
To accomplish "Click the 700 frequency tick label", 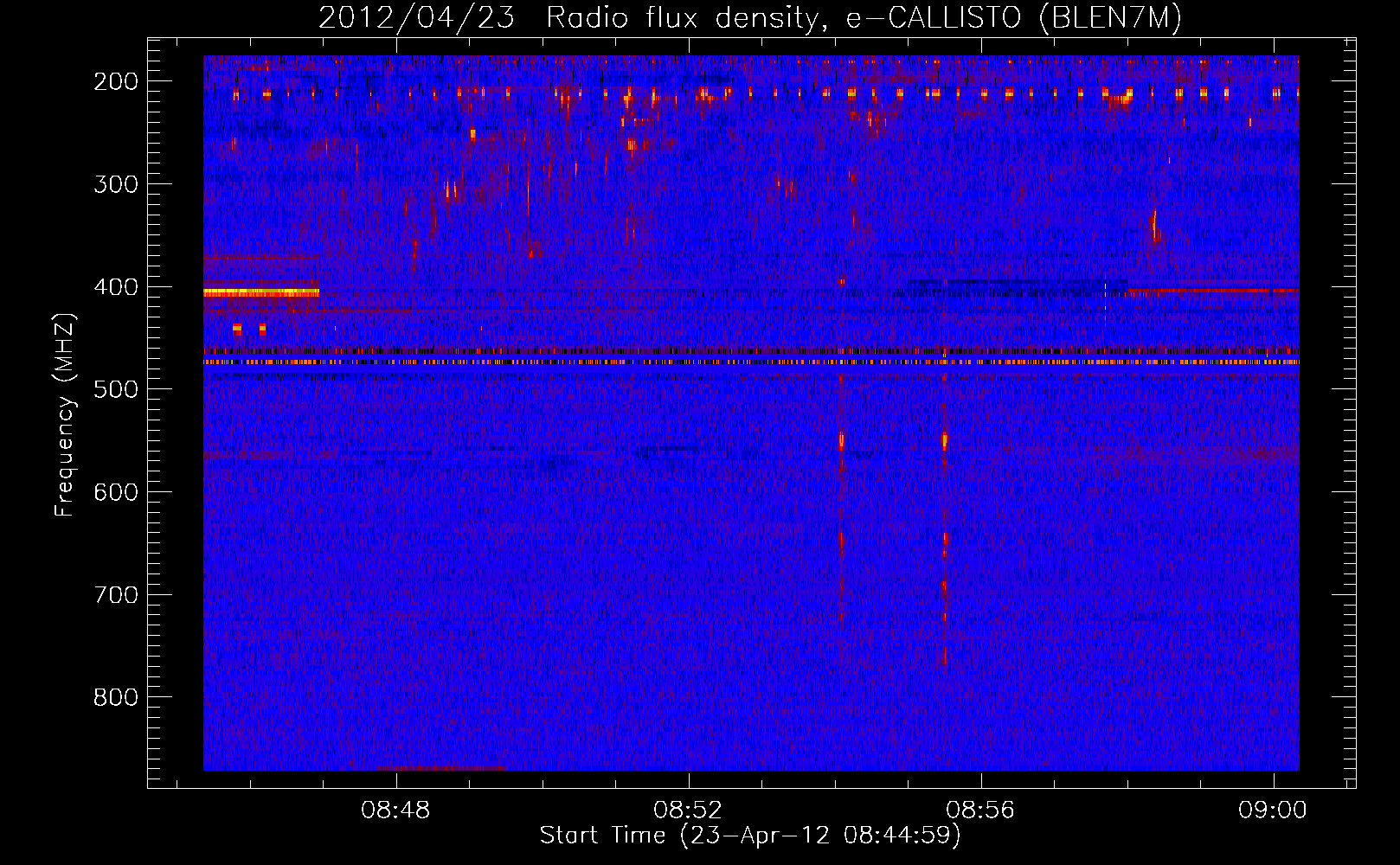I will [116, 595].
